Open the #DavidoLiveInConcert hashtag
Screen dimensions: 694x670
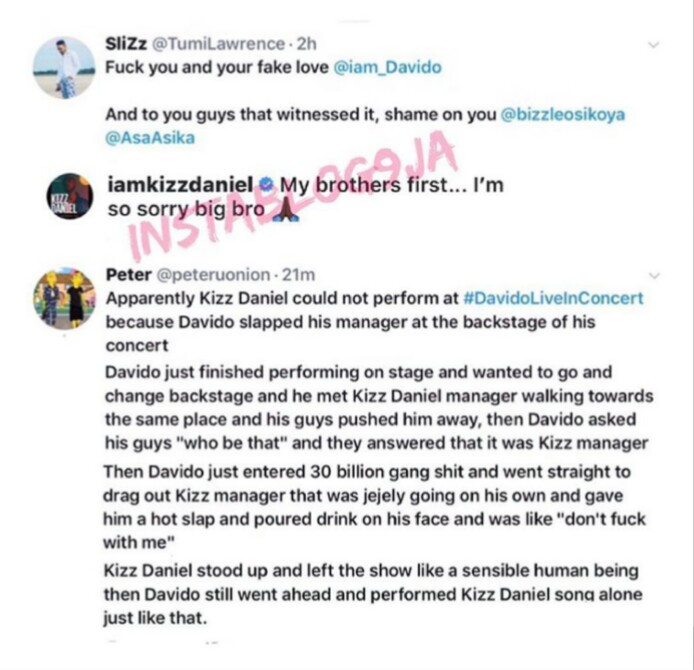click(553, 298)
